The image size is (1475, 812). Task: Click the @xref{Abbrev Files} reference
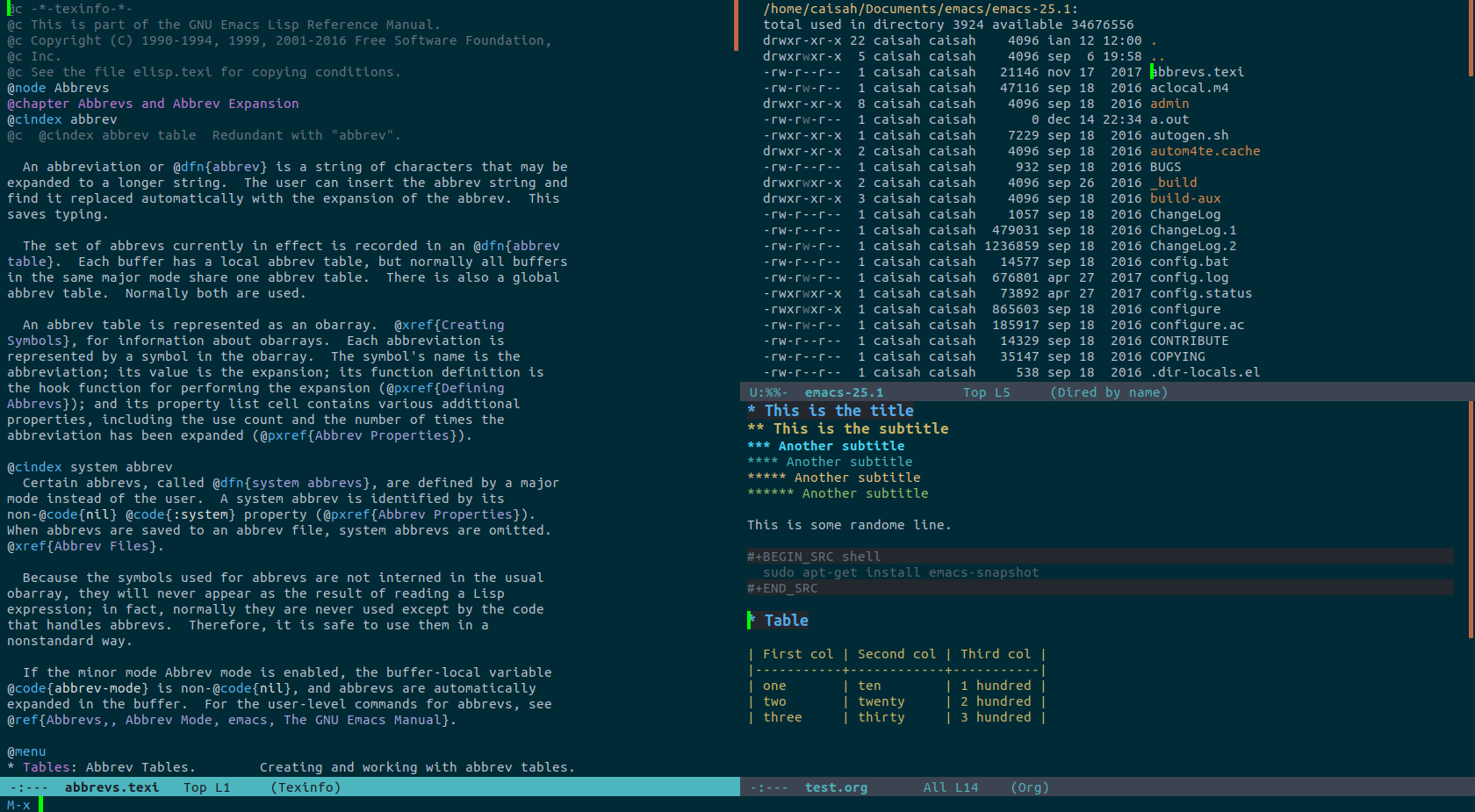pyautogui.click(x=82, y=546)
